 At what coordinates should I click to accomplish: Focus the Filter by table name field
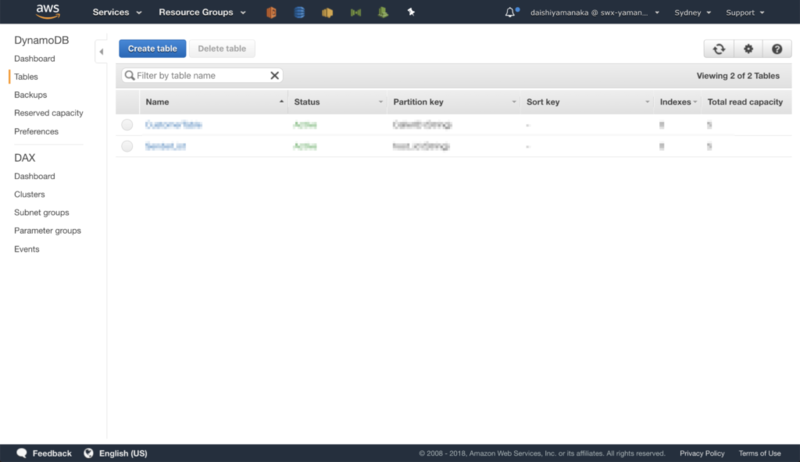pyautogui.click(x=202, y=75)
